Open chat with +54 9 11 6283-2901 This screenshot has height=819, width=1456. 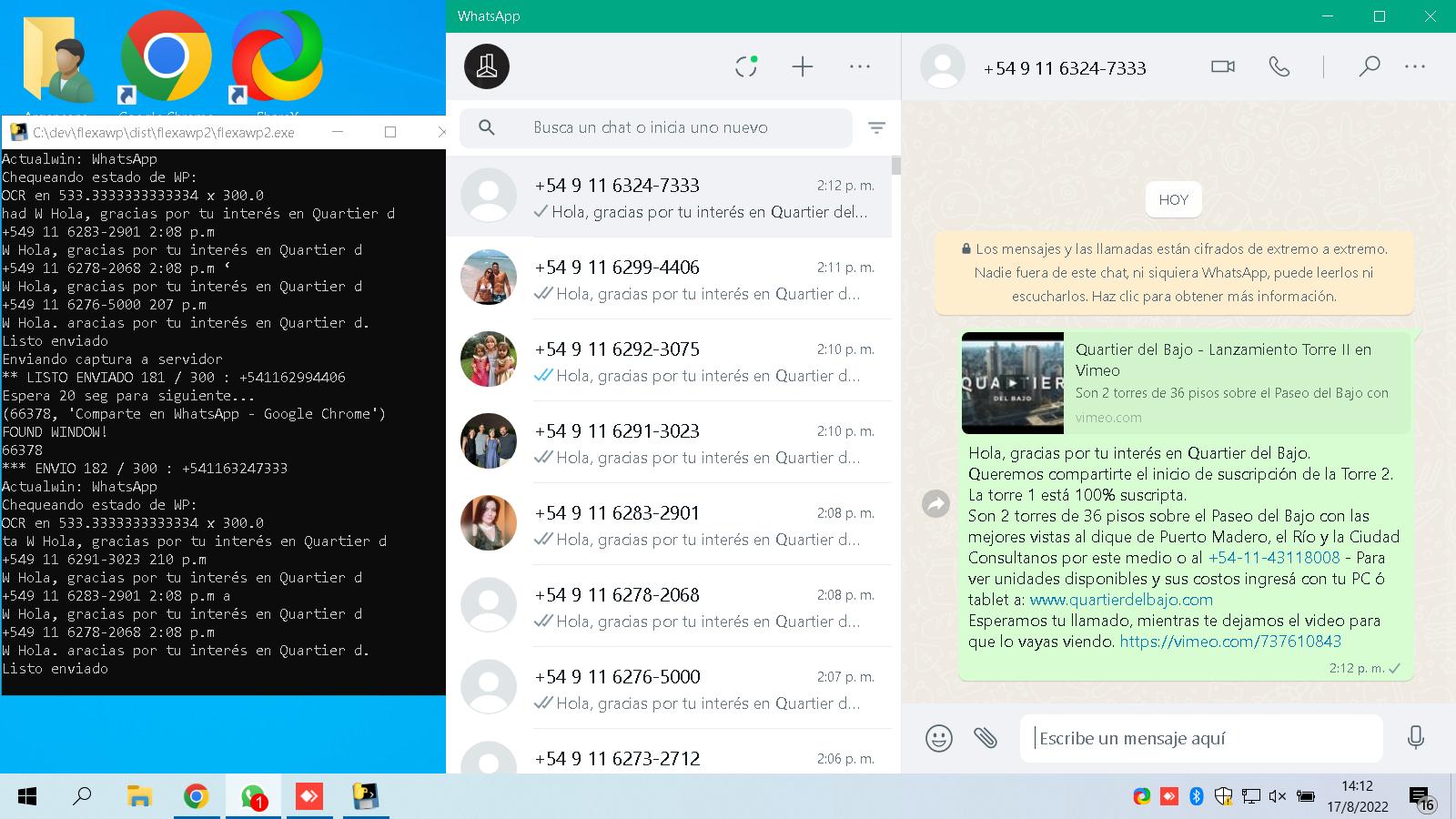[669, 524]
